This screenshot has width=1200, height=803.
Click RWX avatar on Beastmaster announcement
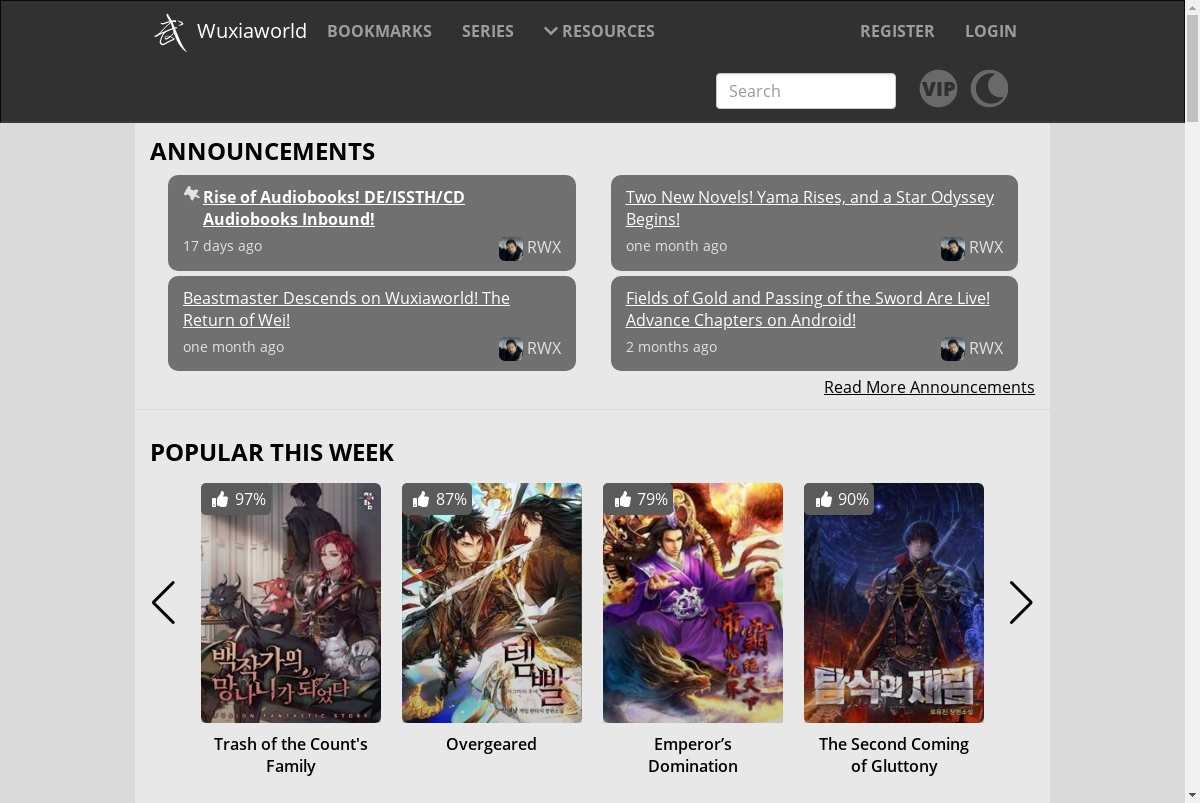point(510,349)
